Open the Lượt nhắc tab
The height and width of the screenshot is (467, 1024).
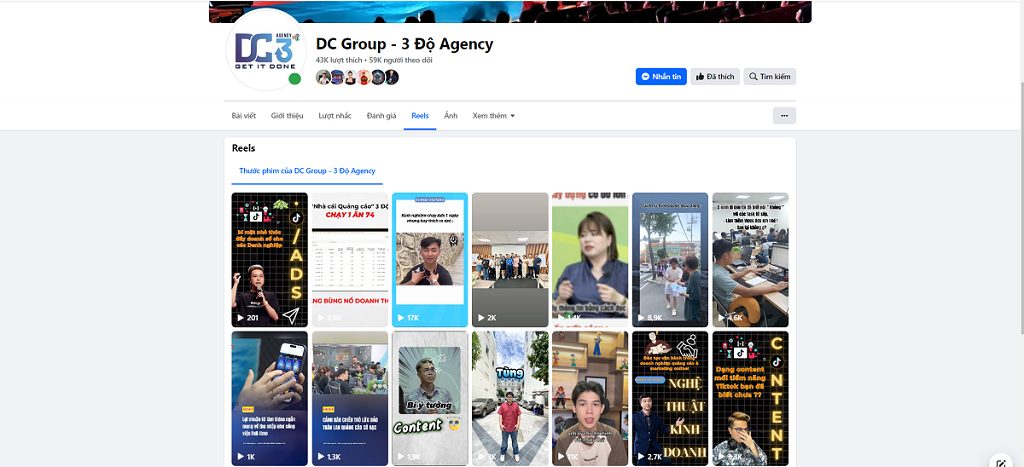(335, 116)
